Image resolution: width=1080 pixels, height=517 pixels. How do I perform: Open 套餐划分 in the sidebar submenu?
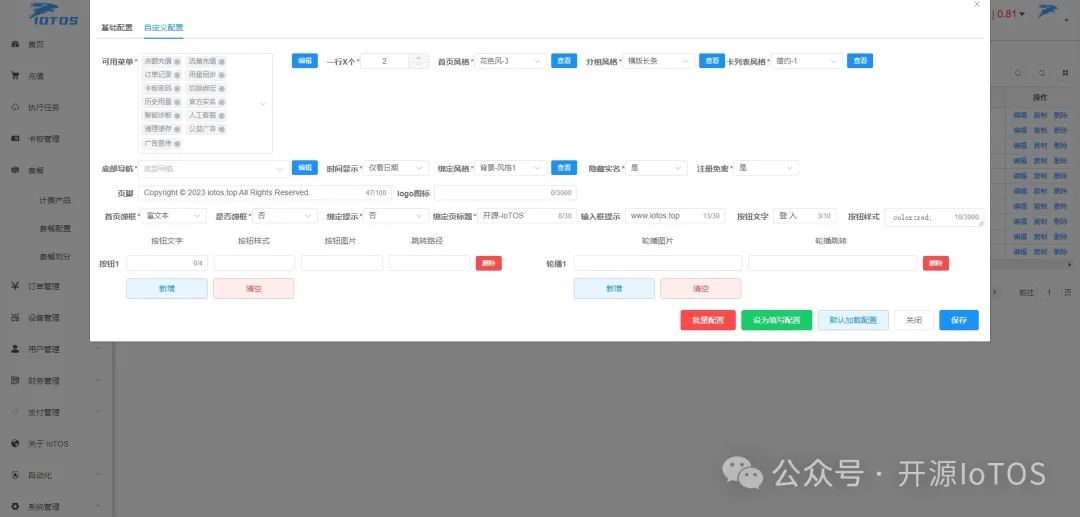55,256
